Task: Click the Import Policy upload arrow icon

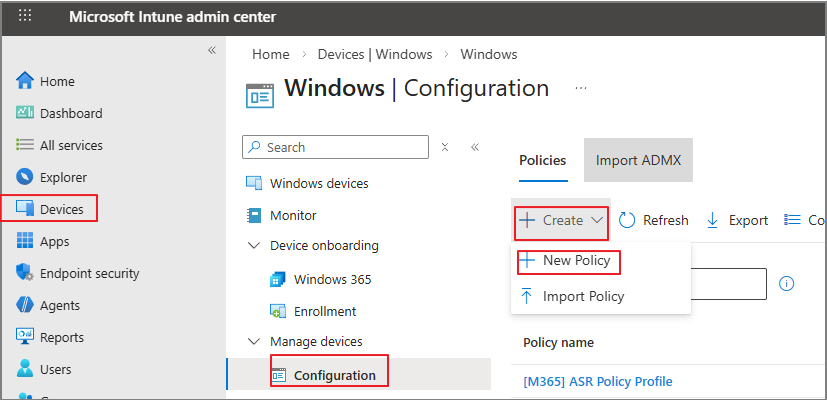Action: (x=527, y=296)
